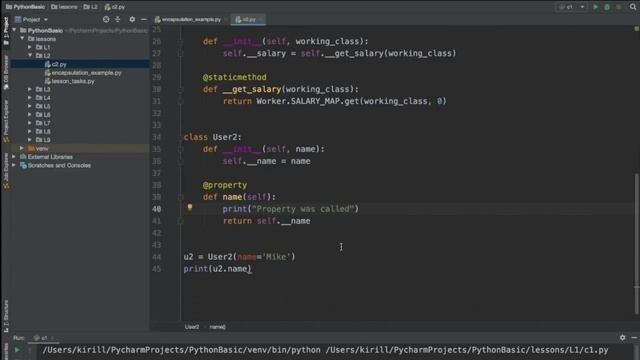
Task: Run the c1 configuration with the green play icon
Action: pos(596,7)
